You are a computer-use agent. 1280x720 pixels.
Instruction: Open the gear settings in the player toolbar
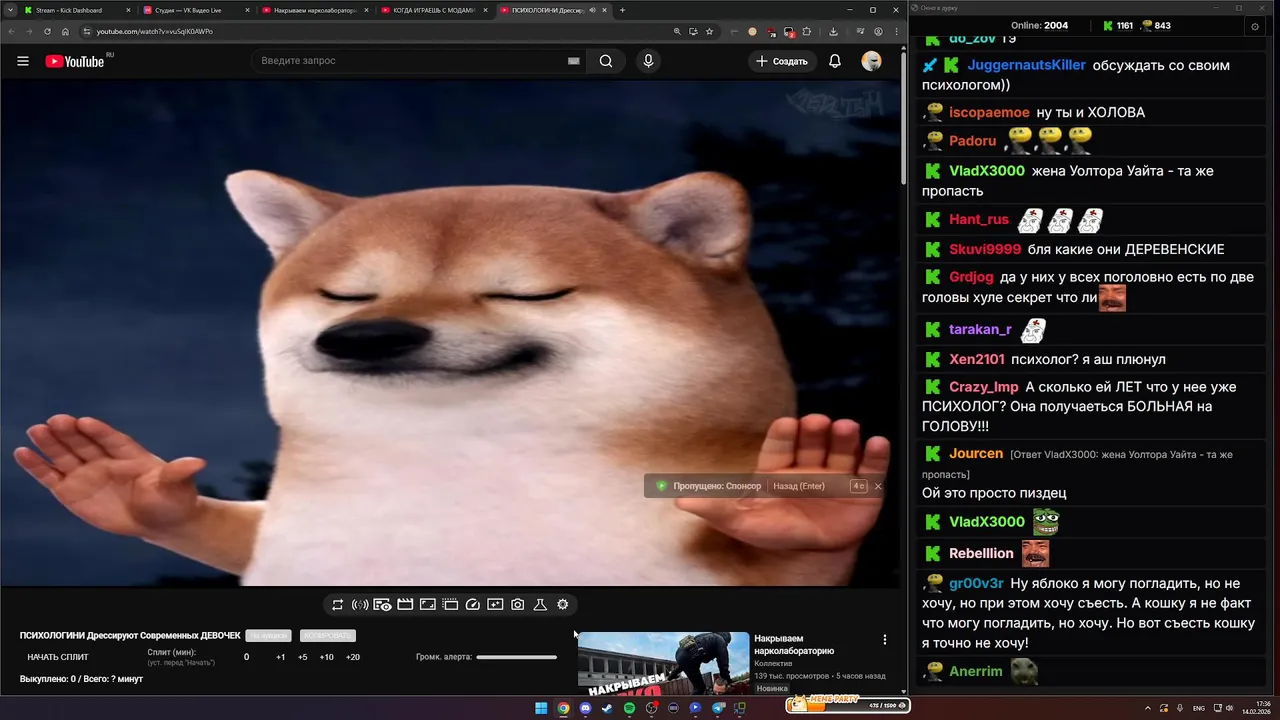[x=563, y=605]
